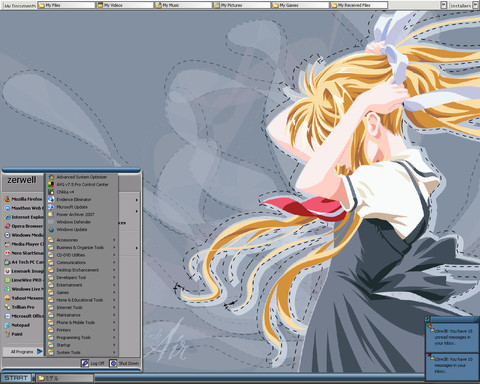This screenshot has width=480, height=384.
Task: Open the unread messages inbox notification
Action: 452,338
